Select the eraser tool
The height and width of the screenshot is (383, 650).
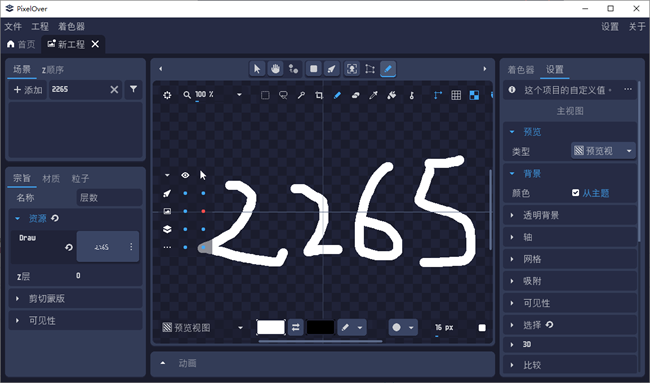[355, 95]
